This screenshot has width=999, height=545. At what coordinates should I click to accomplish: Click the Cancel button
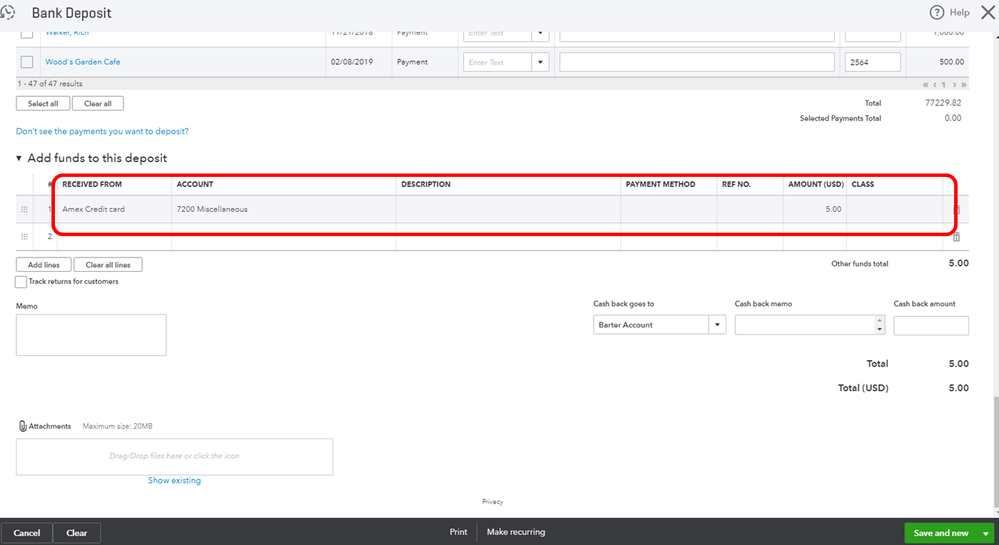click(x=27, y=533)
